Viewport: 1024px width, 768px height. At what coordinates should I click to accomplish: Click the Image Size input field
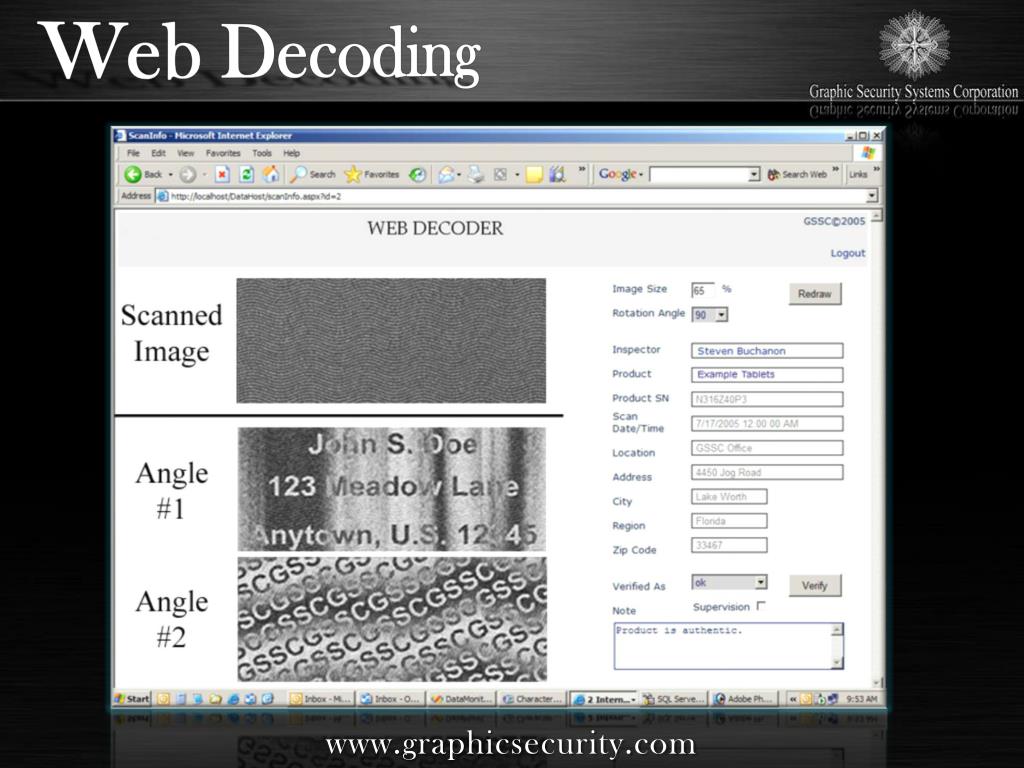pyautogui.click(x=703, y=291)
